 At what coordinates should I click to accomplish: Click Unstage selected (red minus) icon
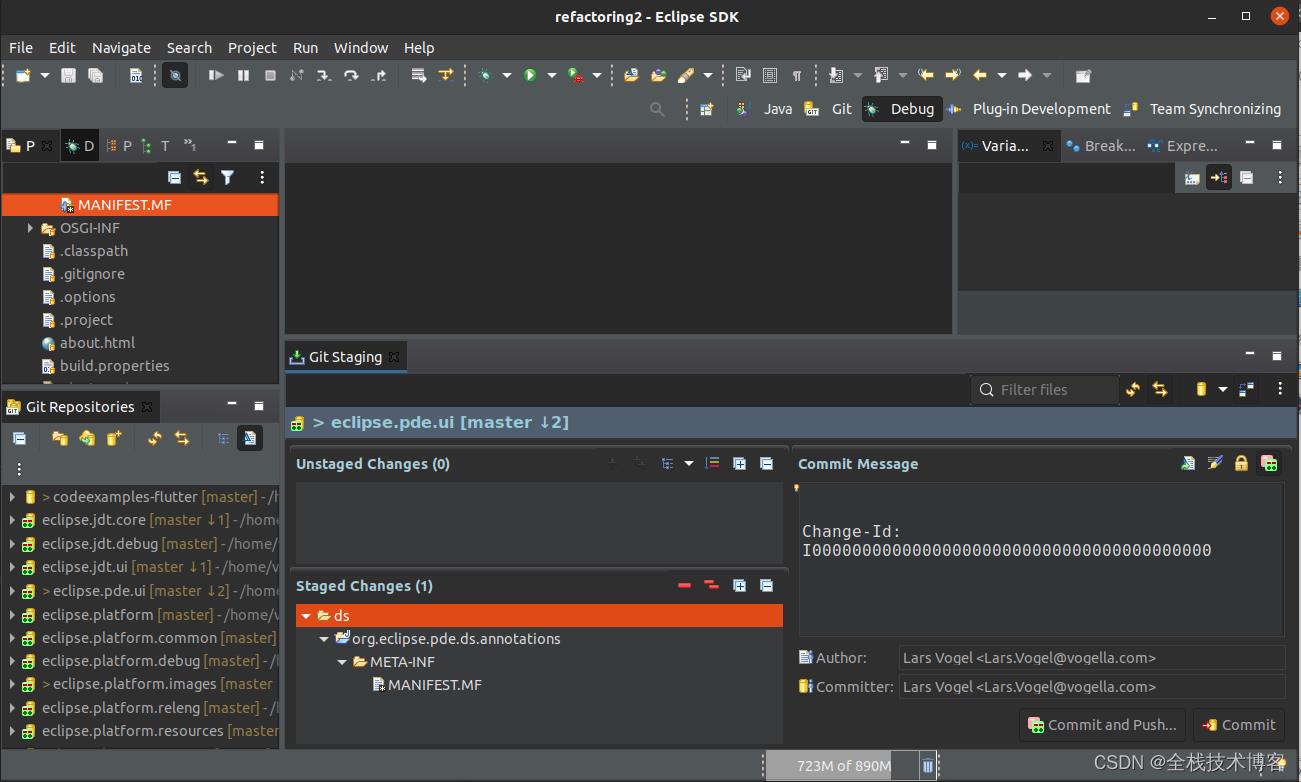click(x=685, y=586)
